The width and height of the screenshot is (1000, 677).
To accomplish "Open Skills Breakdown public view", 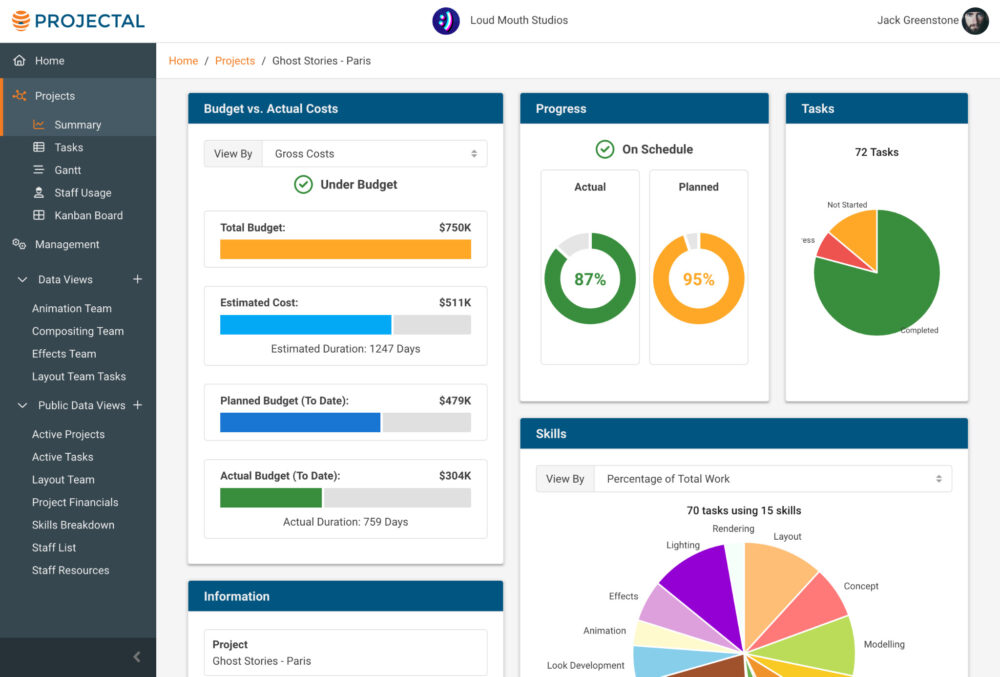I will tap(73, 525).
